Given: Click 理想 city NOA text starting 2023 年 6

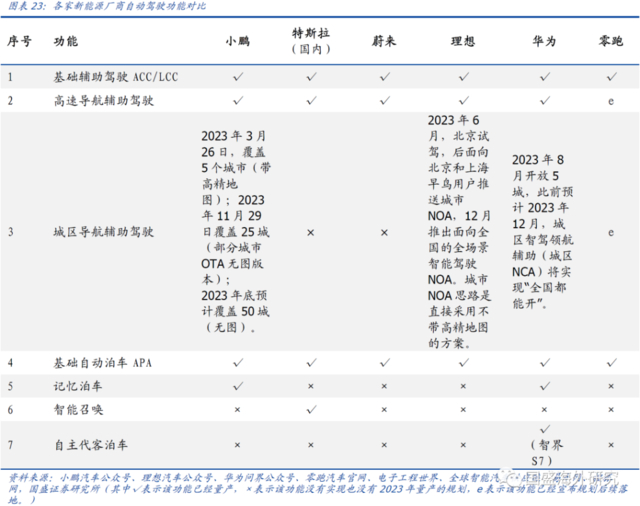Looking at the screenshot, I should 459,232.
